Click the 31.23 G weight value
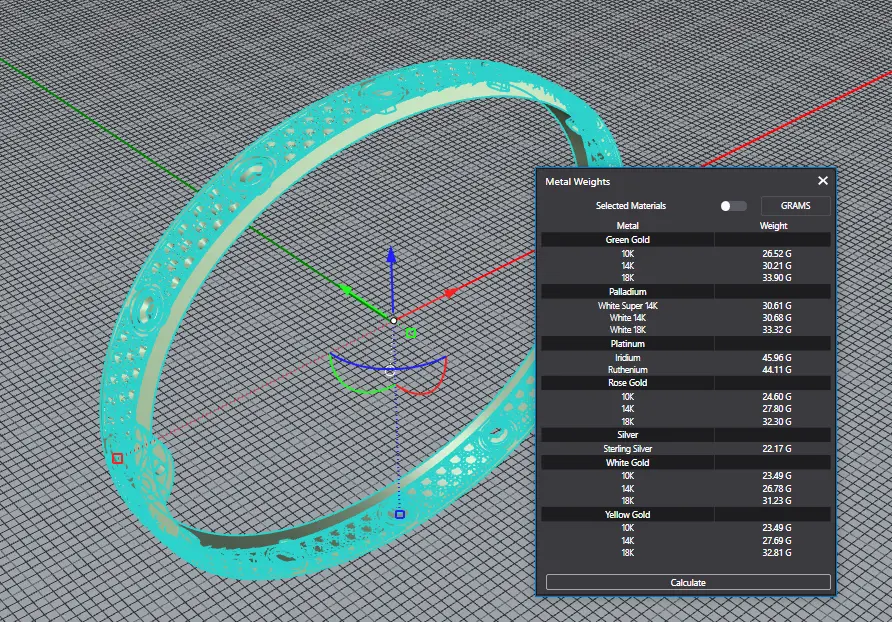The image size is (892, 622). 777,501
